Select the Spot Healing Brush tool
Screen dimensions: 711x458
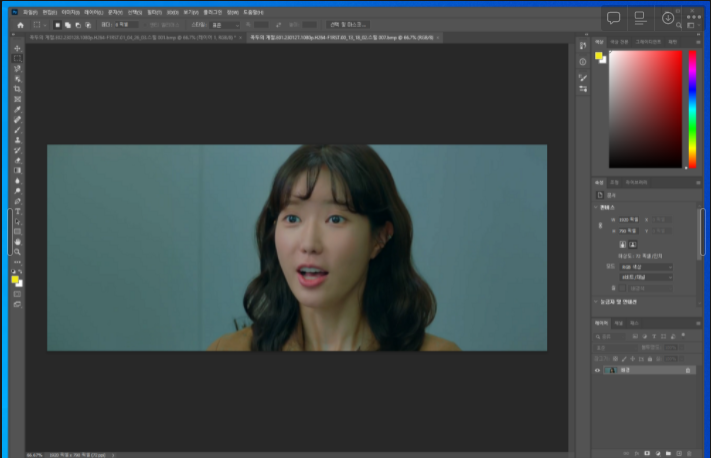(17, 120)
